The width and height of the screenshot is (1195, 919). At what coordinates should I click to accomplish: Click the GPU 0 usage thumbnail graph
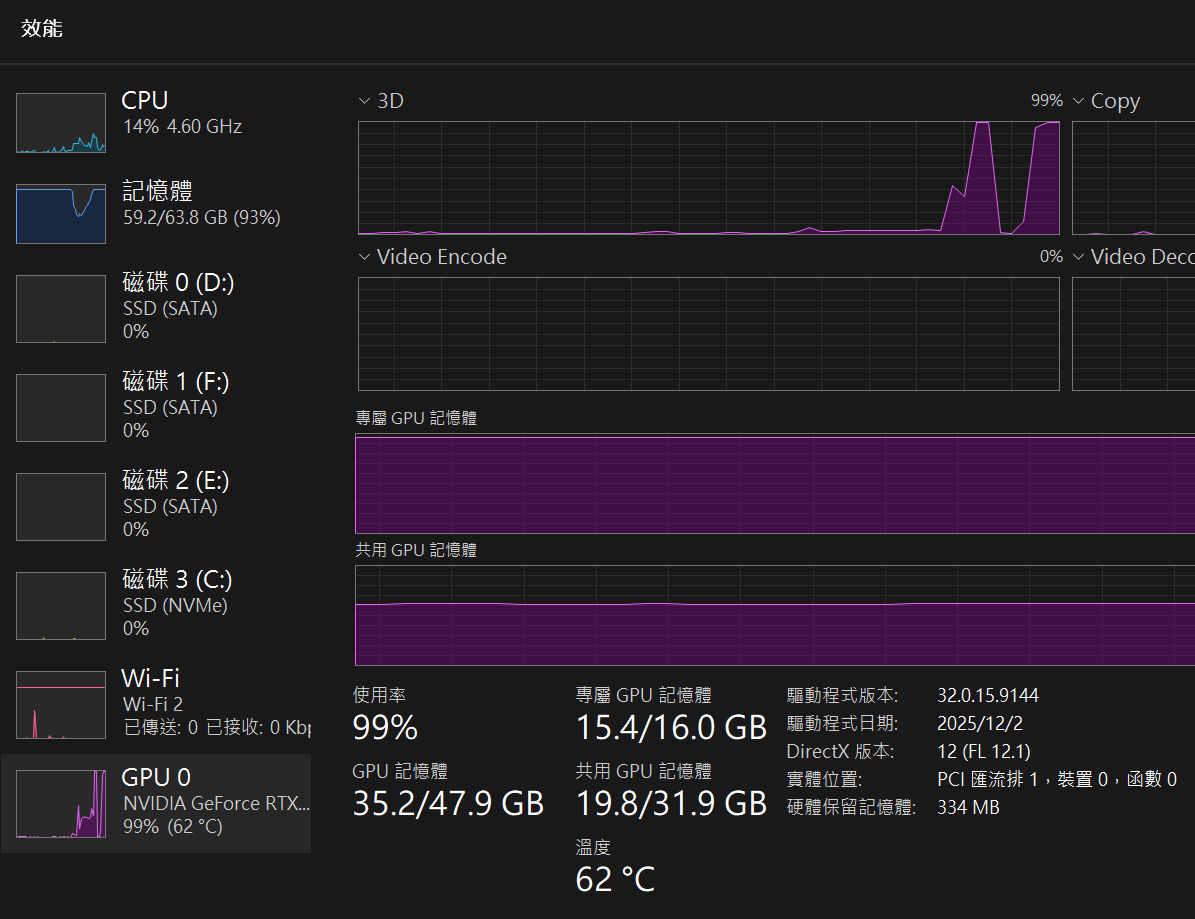(61, 804)
